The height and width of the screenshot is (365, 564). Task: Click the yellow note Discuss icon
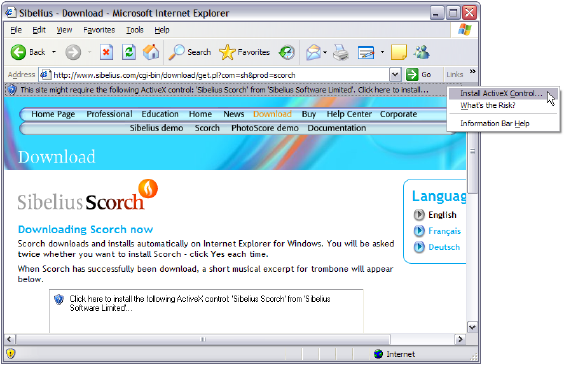399,53
